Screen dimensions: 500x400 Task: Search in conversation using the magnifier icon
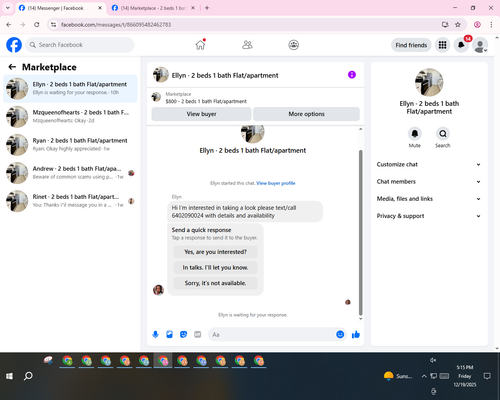tap(443, 134)
